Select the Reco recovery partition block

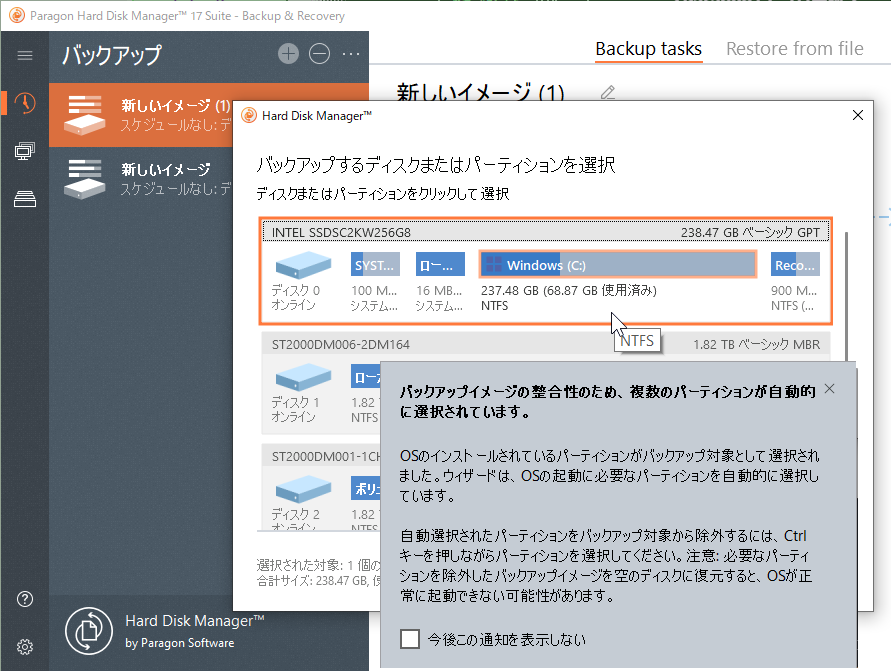(x=796, y=265)
